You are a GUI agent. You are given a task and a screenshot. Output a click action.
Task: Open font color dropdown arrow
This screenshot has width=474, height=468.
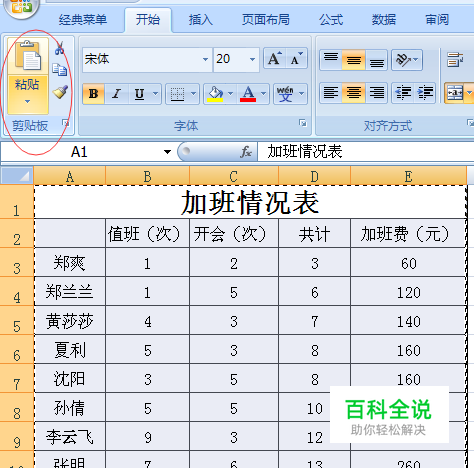pyautogui.click(x=263, y=94)
